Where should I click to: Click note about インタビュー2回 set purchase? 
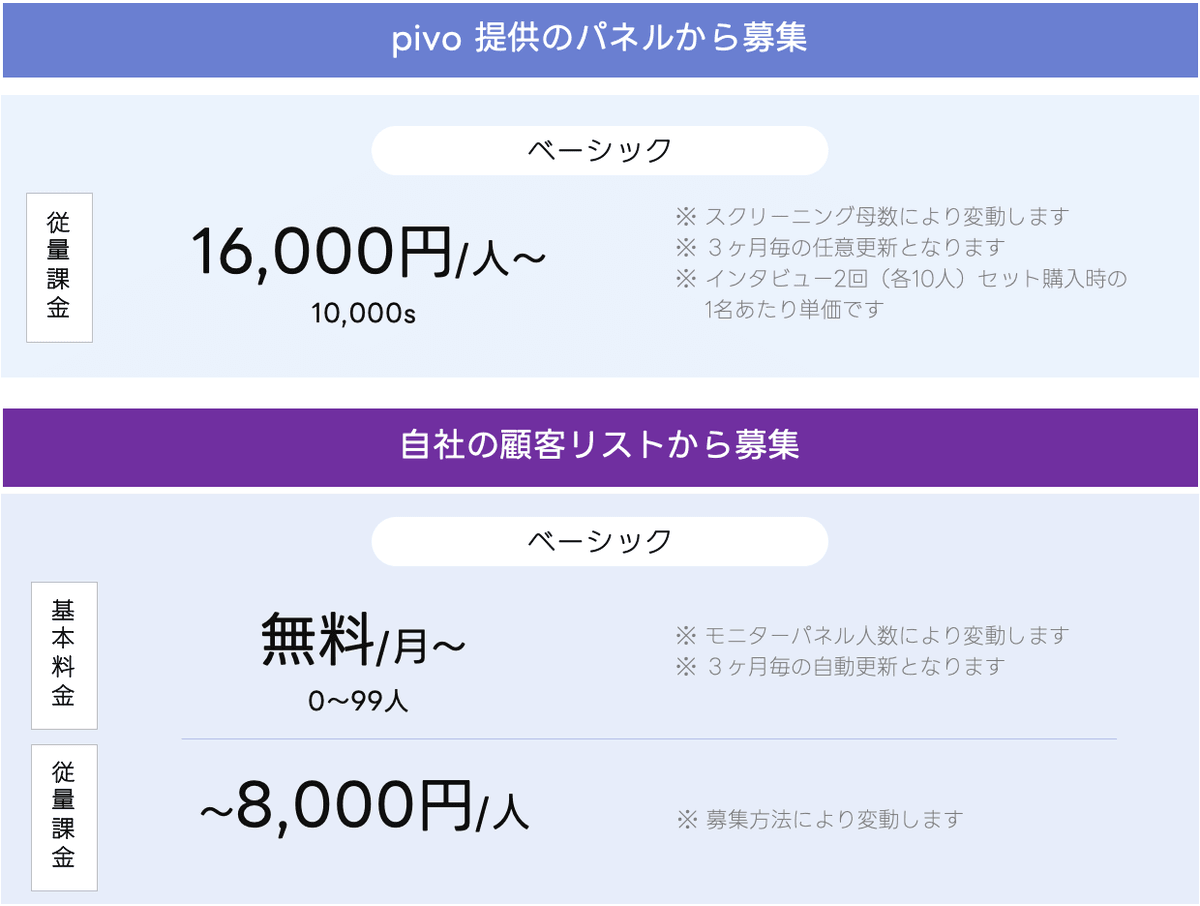coord(902,278)
